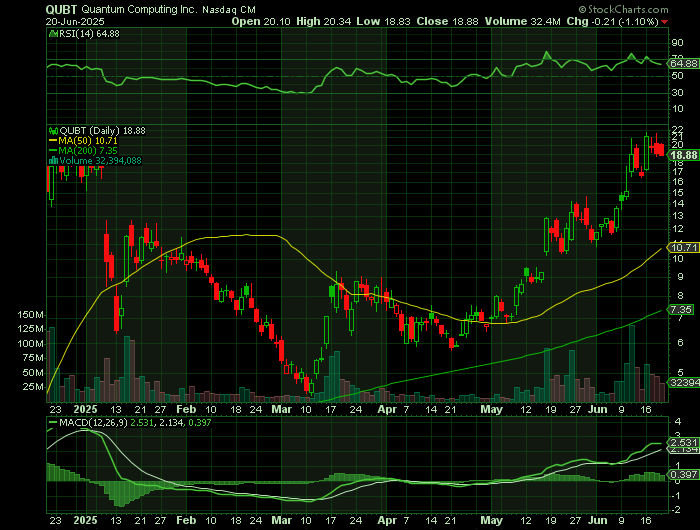Click 'May' on the price panel date axis

tap(492, 409)
